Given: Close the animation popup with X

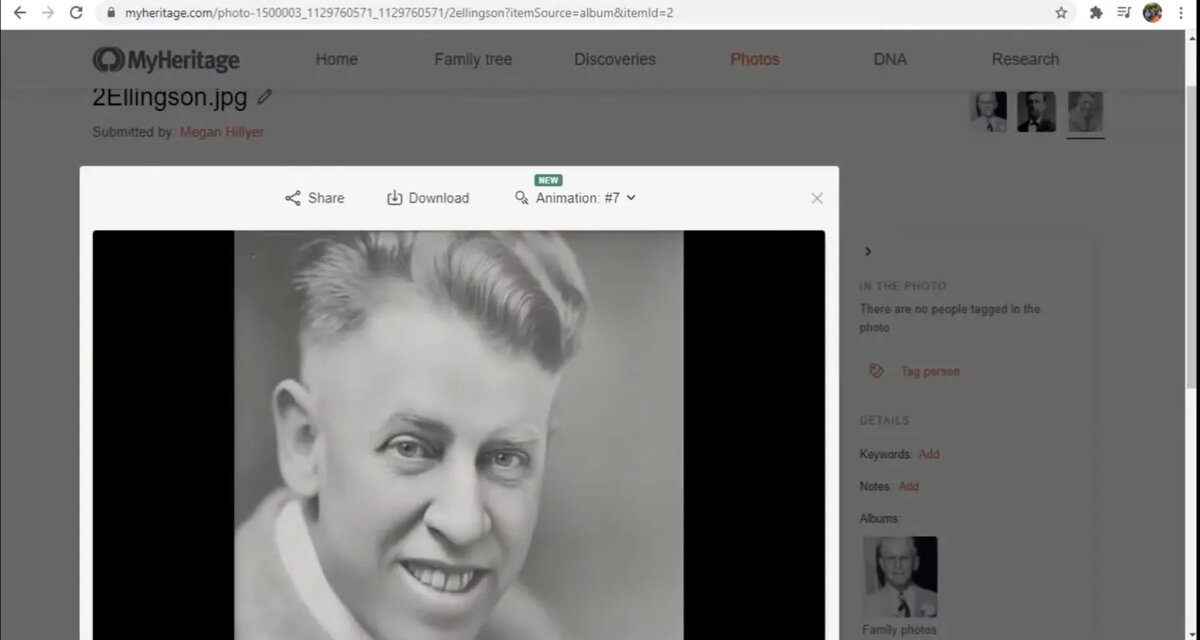Looking at the screenshot, I should 817,198.
